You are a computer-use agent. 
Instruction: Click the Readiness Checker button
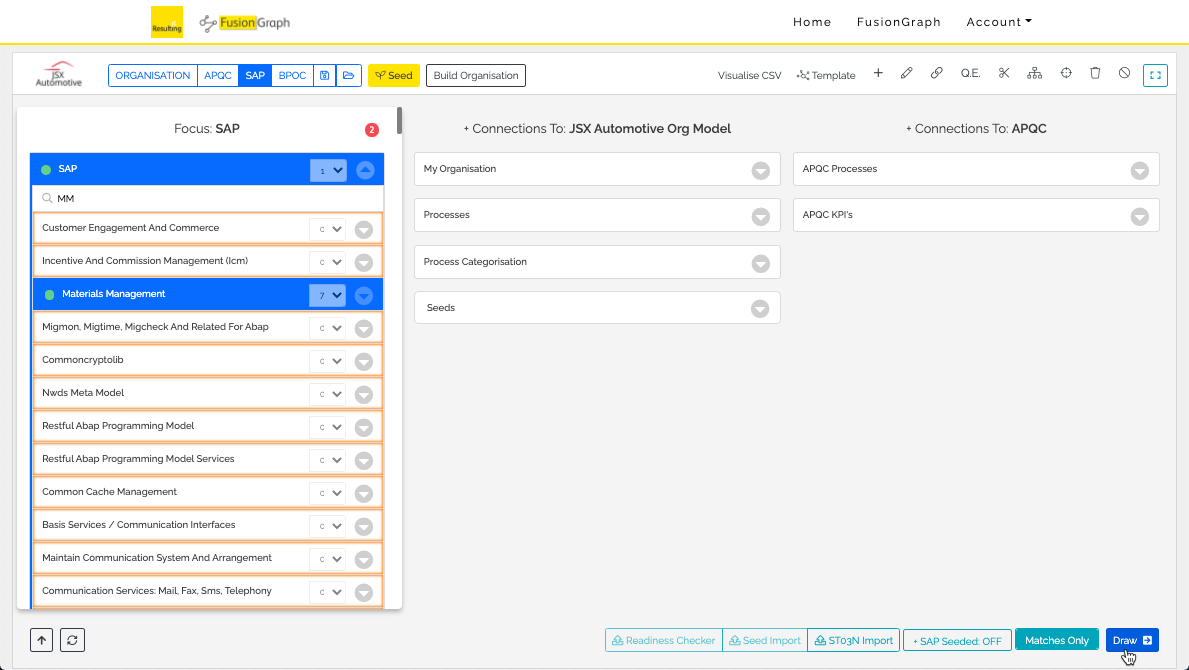664,640
